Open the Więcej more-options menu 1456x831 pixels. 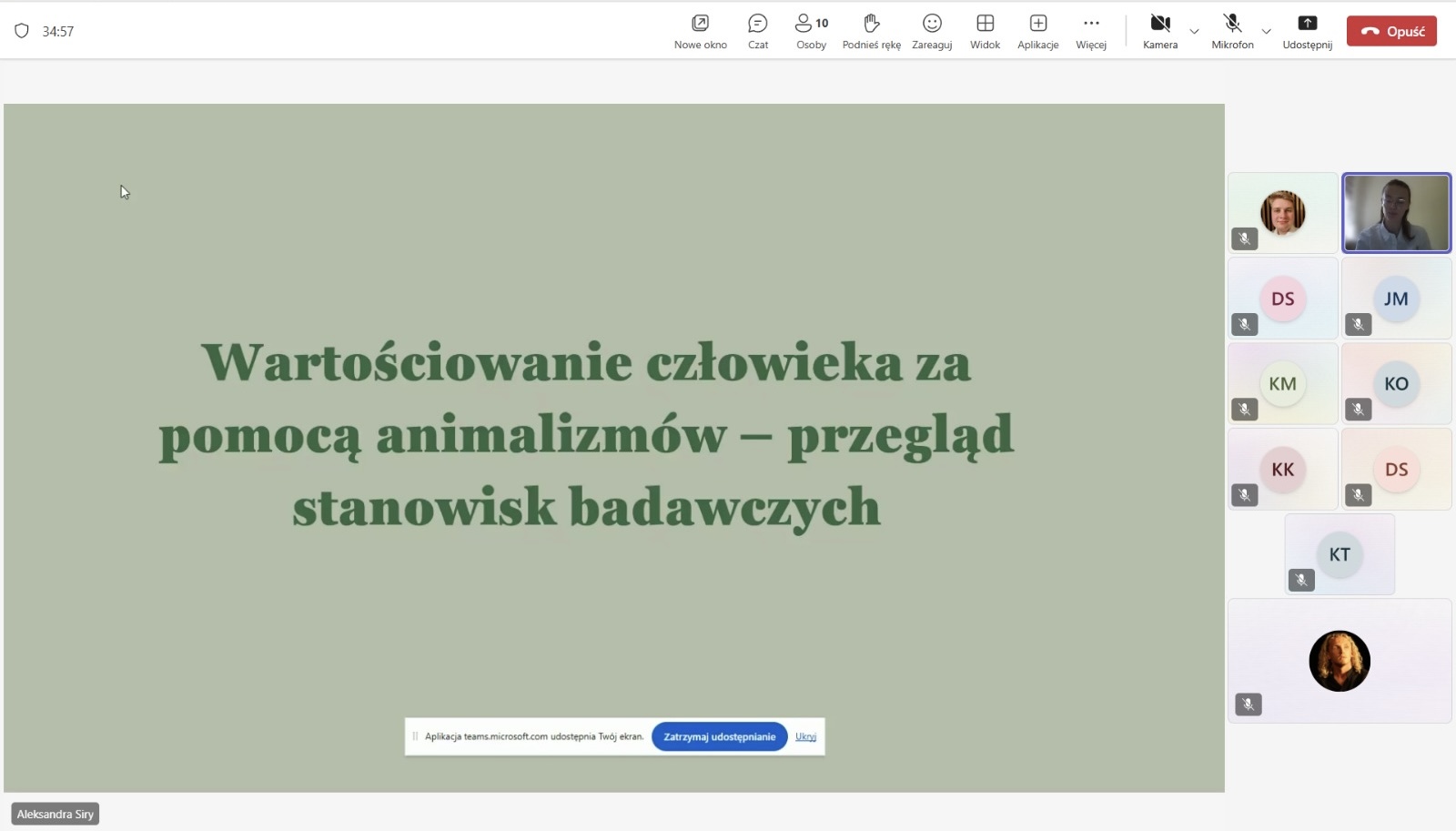pyautogui.click(x=1091, y=31)
